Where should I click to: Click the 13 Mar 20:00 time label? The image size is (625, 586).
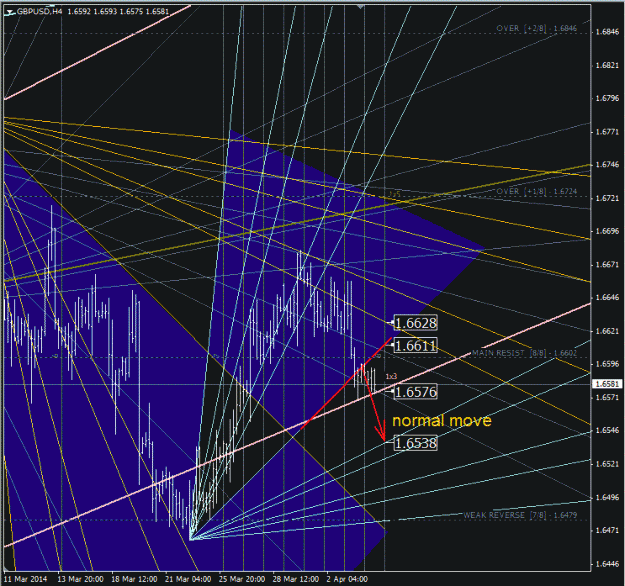(80, 579)
